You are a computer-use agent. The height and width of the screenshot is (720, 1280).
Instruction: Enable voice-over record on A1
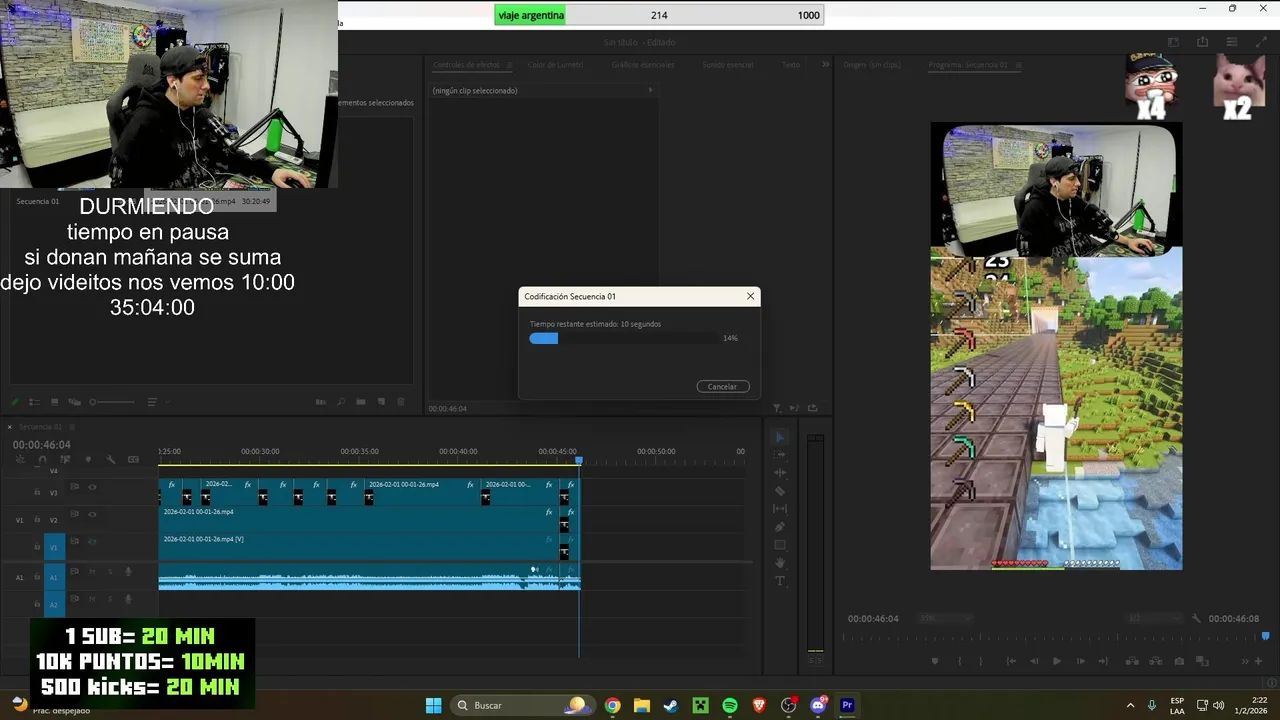coord(128,571)
